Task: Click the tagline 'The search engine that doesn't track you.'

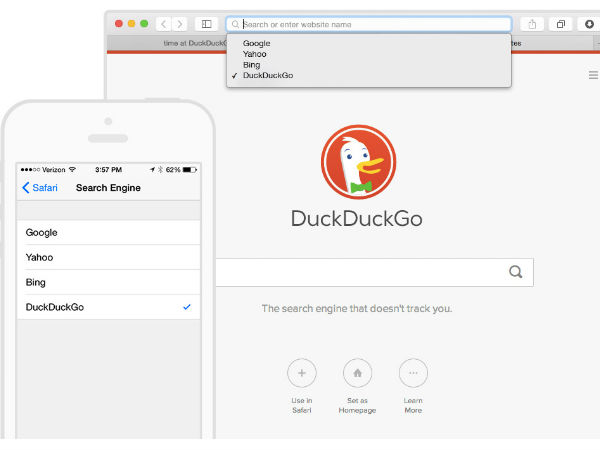Action: click(357, 308)
